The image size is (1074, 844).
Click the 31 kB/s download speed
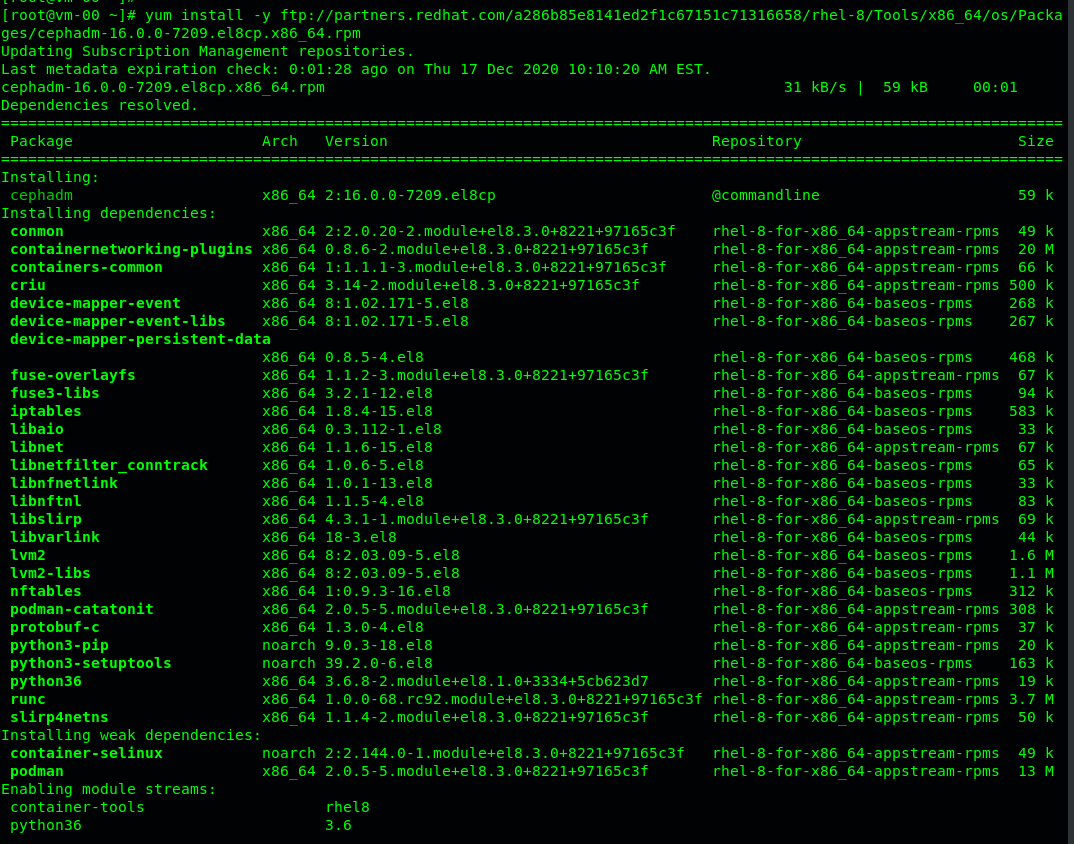pos(815,88)
